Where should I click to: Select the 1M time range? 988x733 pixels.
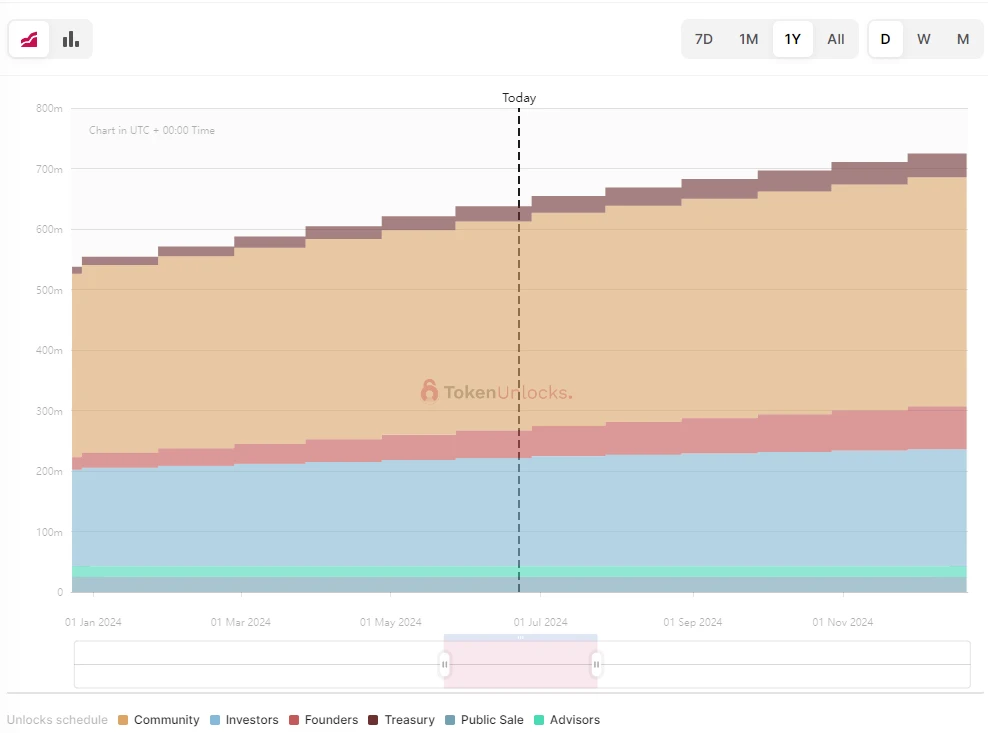[748, 39]
